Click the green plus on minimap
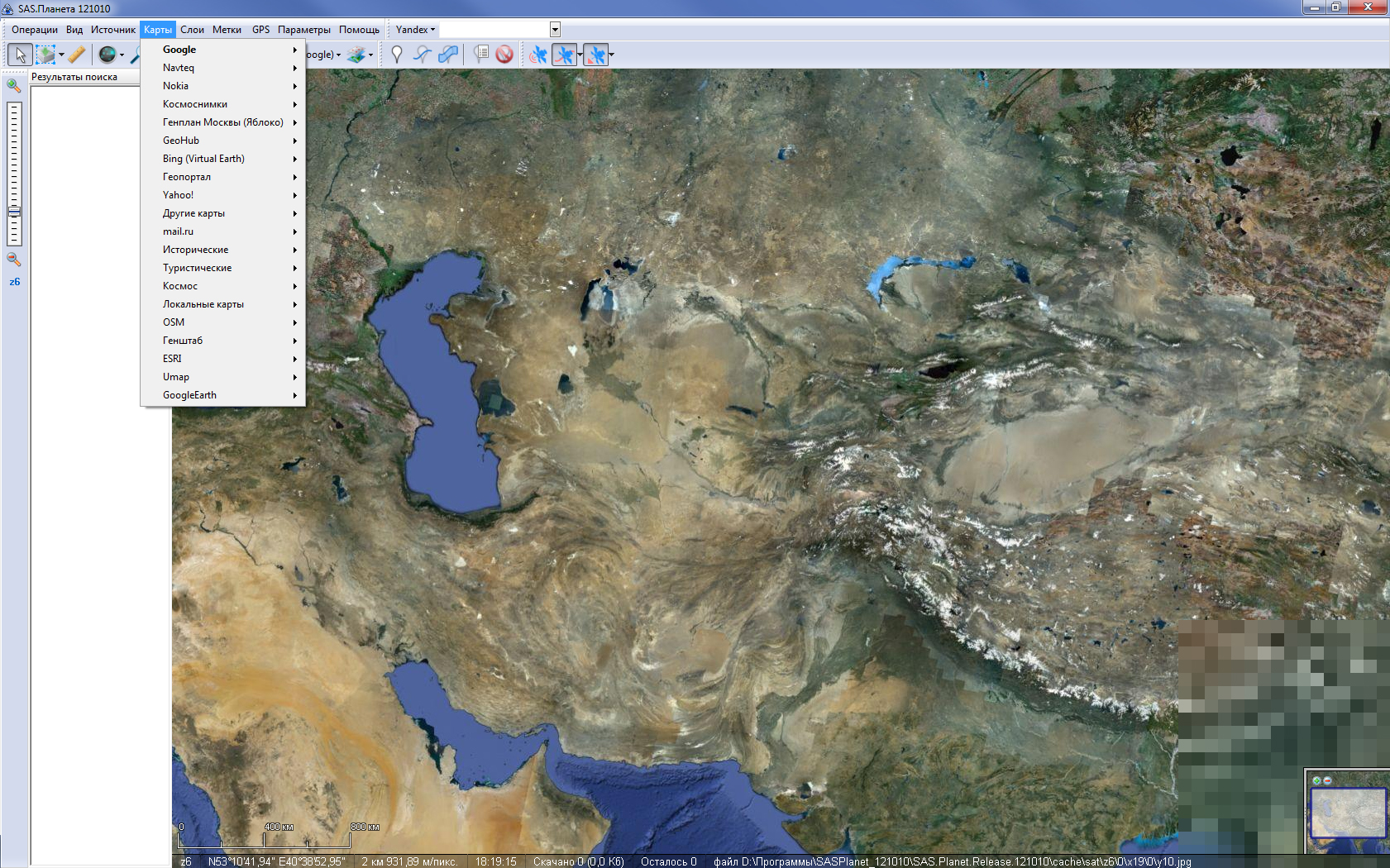This screenshot has width=1390, height=868. (1316, 780)
